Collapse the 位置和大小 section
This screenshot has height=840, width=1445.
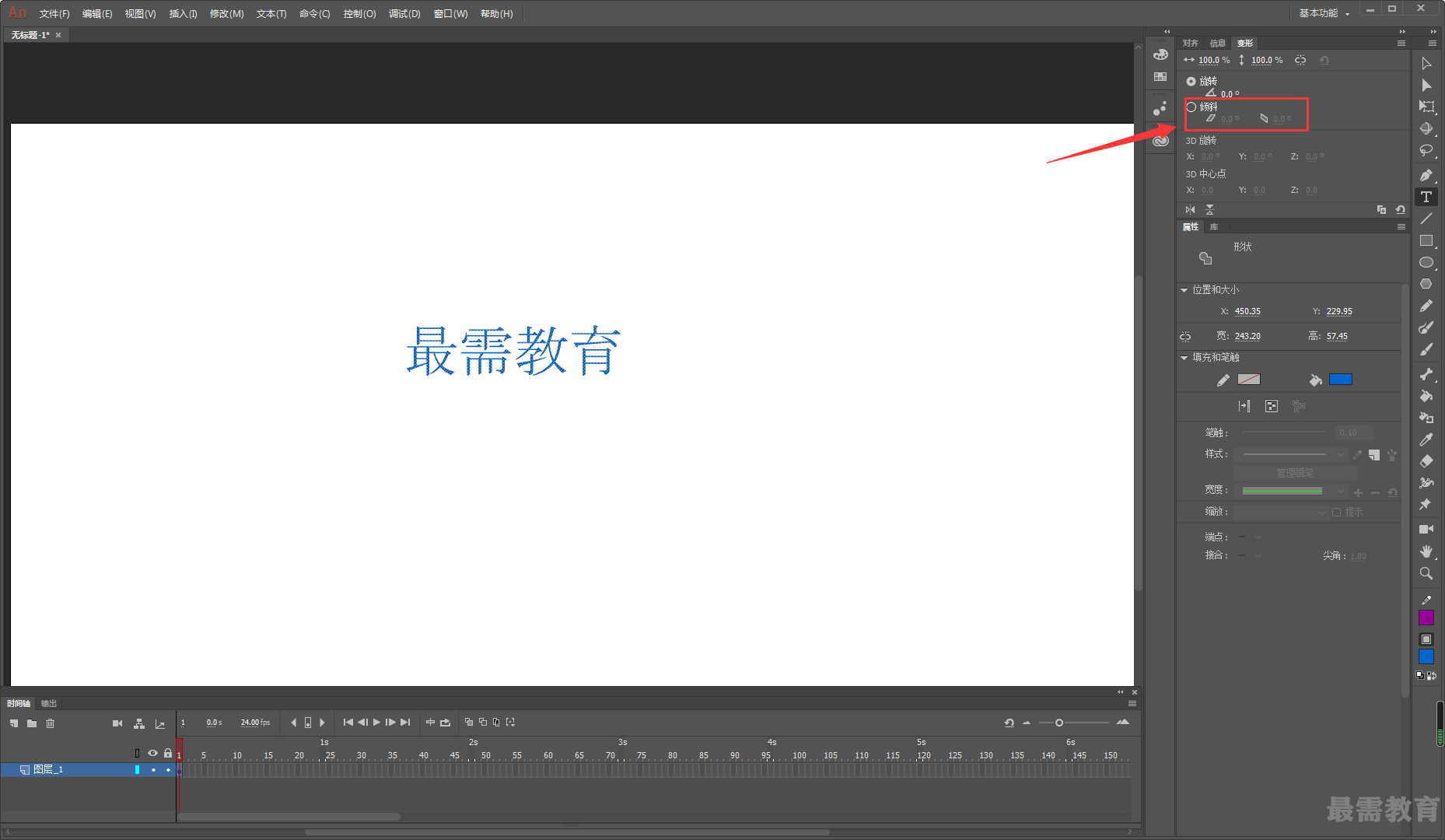click(1184, 290)
